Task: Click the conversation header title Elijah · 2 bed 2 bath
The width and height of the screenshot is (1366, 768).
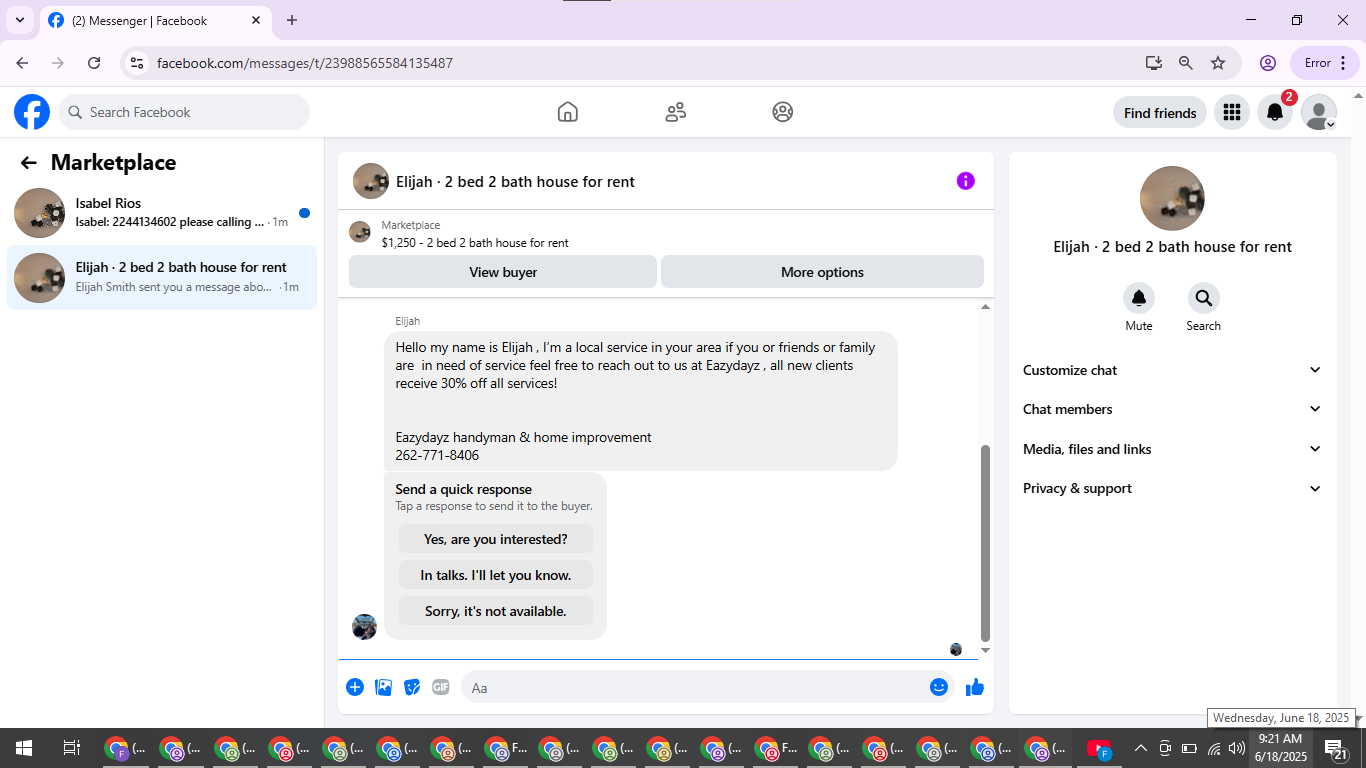Action: 515,182
